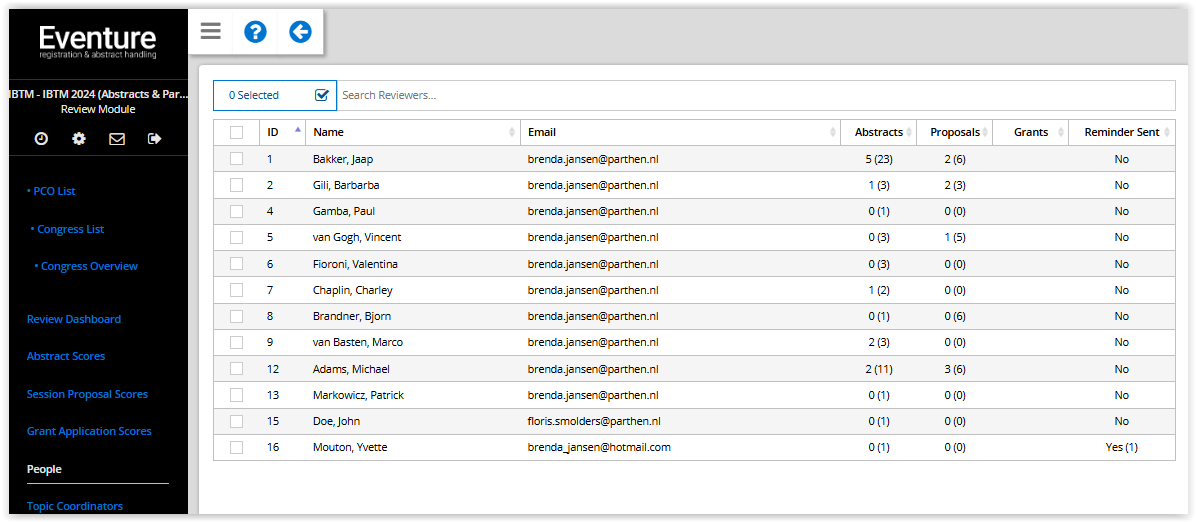This screenshot has width=1196, height=522.
Task: Click Abstracts value 5 (23)
Action: pos(878,159)
